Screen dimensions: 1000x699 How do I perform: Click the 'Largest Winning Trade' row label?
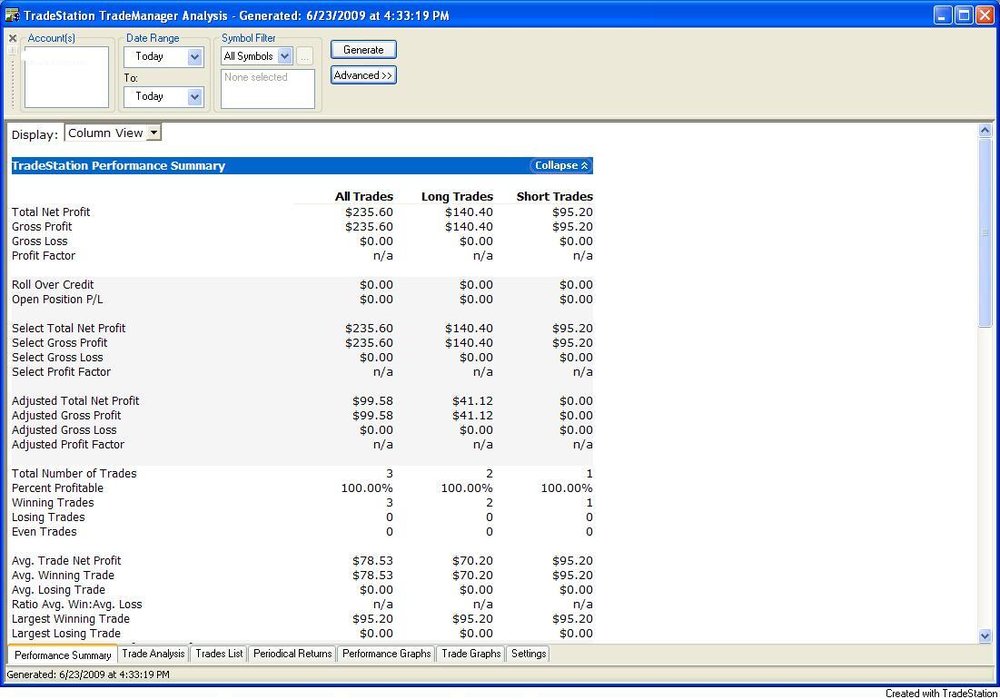(71, 619)
